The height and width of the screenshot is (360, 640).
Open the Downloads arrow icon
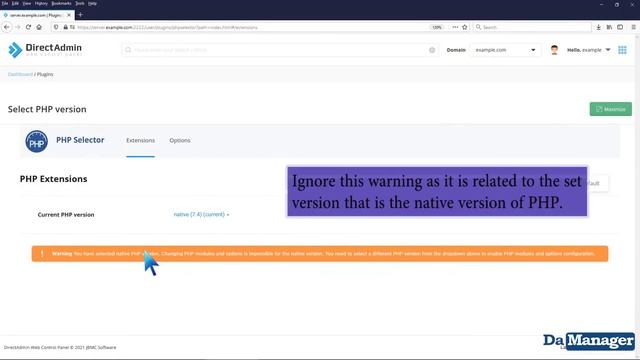[598, 27]
